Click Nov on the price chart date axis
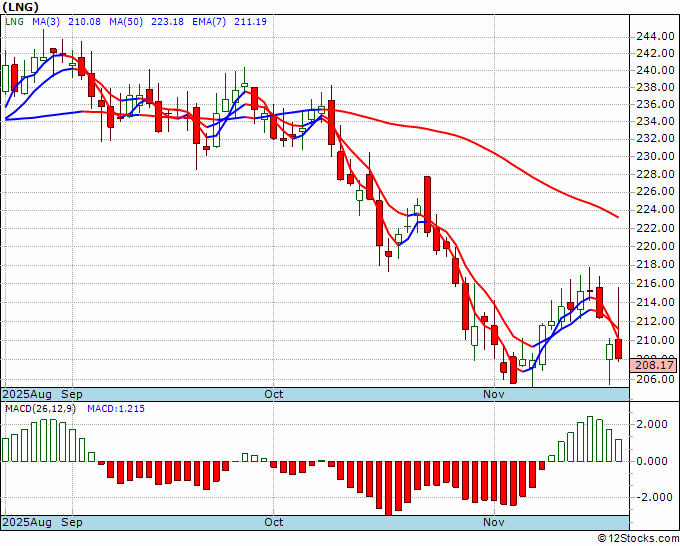The width and height of the screenshot is (680, 546). pyautogui.click(x=494, y=394)
